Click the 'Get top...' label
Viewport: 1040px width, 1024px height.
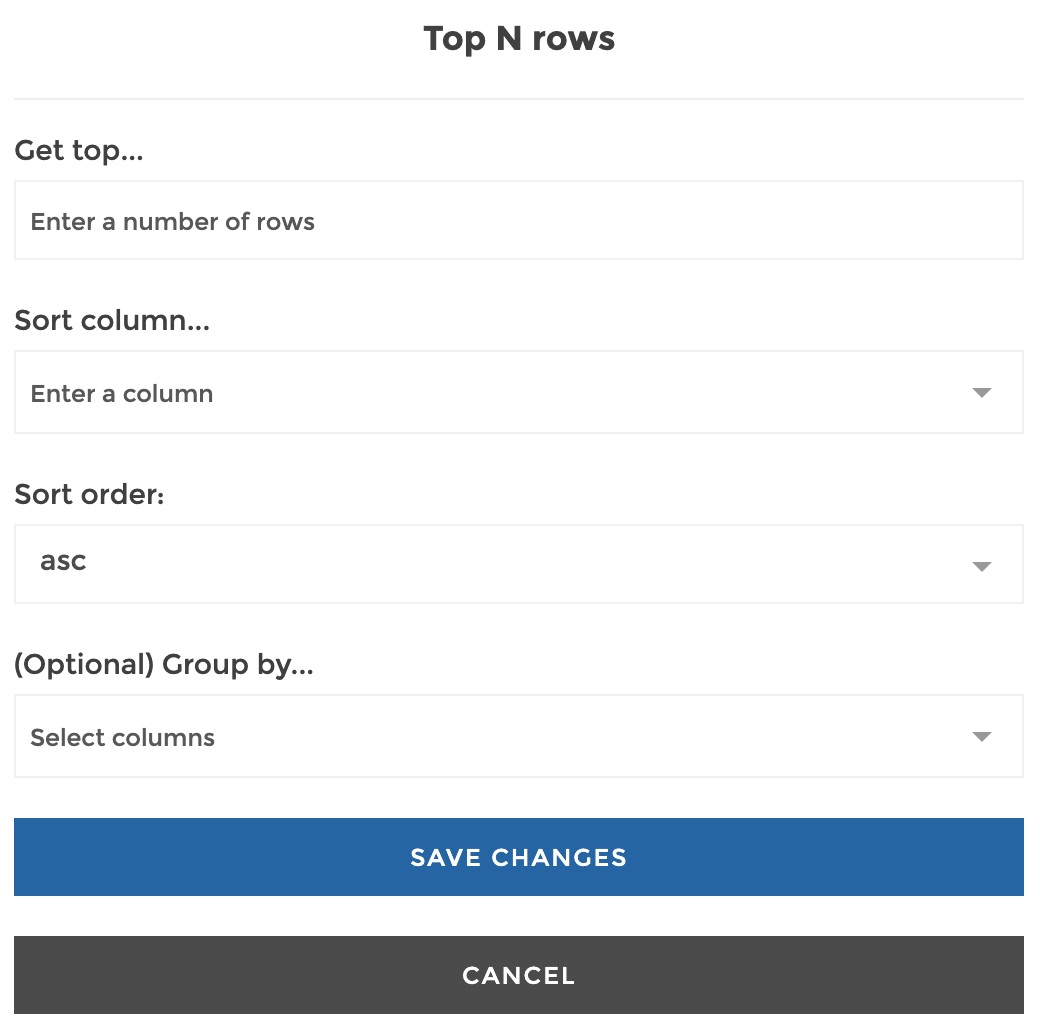[79, 151]
